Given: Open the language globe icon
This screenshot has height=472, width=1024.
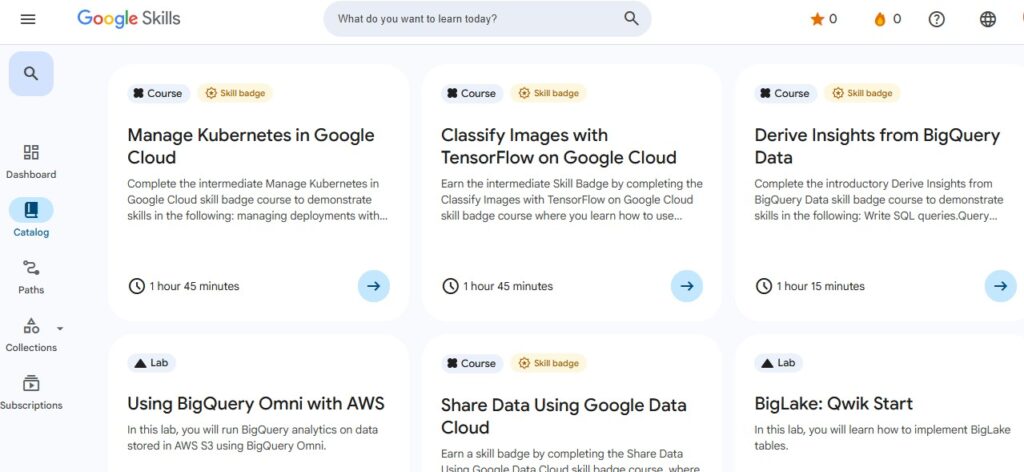Looking at the screenshot, I should point(988,19).
